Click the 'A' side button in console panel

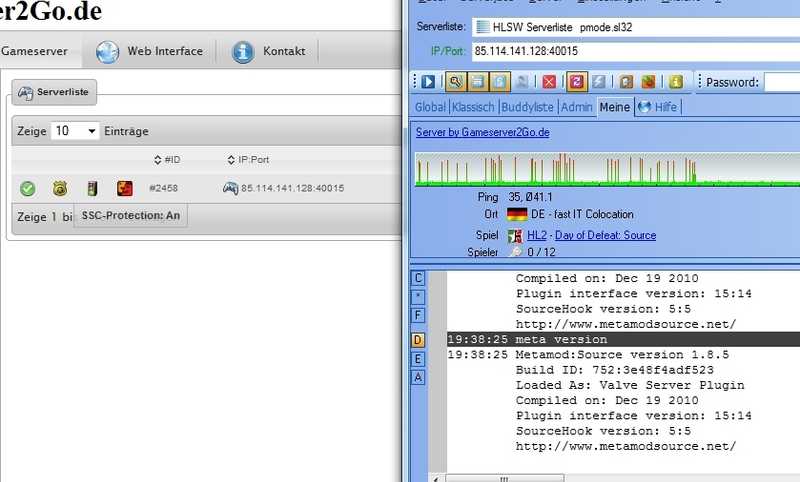click(x=418, y=377)
